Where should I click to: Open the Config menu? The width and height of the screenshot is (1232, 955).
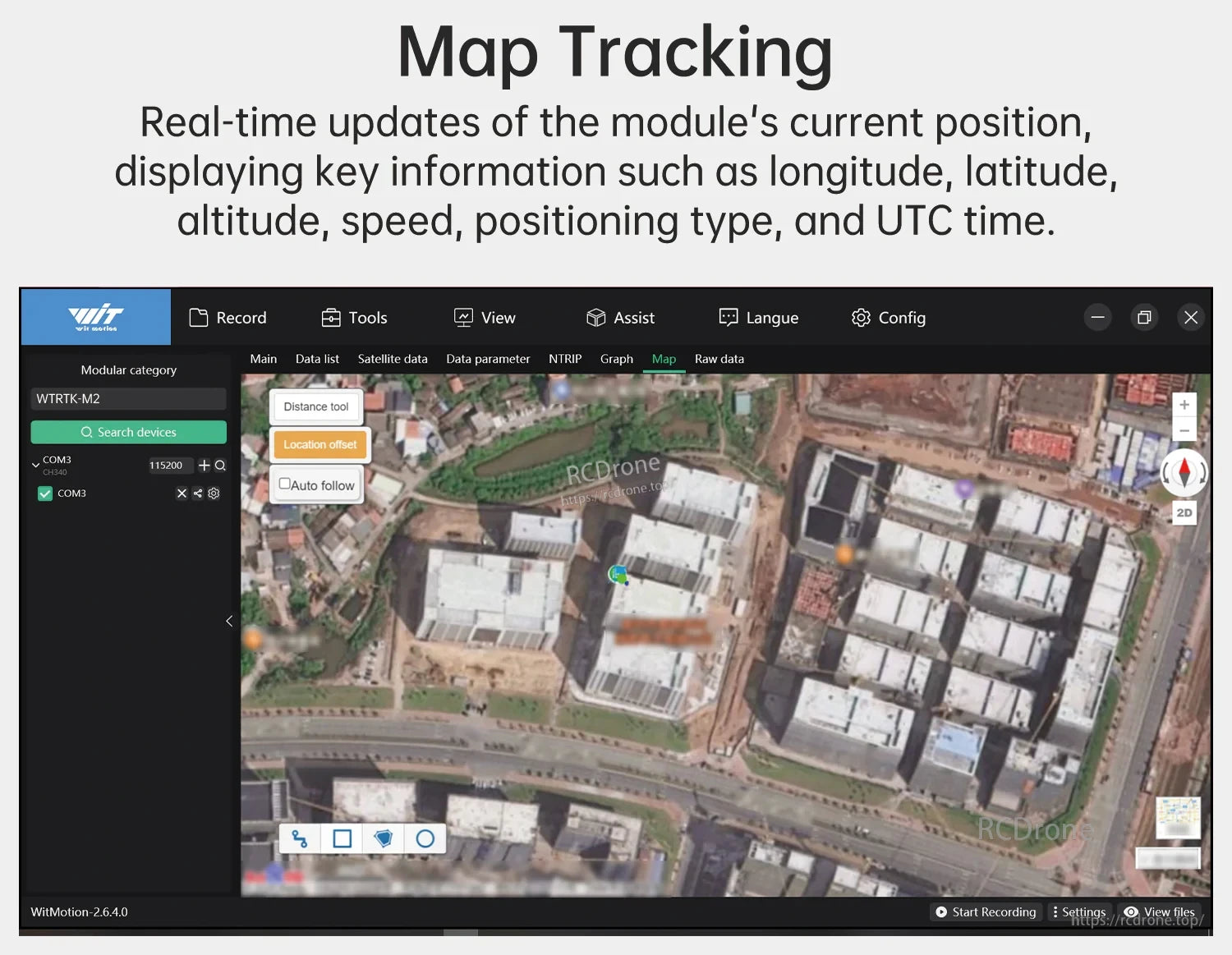[889, 318]
